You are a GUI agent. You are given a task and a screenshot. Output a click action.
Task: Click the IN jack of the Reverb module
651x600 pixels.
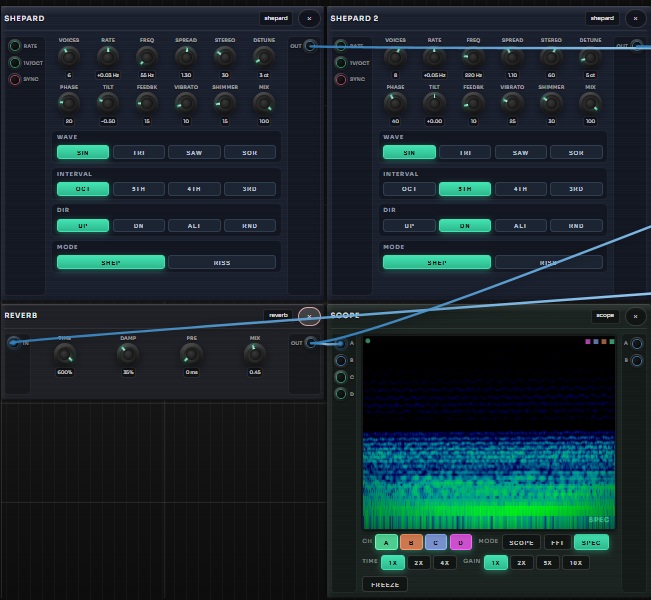click(x=13, y=343)
